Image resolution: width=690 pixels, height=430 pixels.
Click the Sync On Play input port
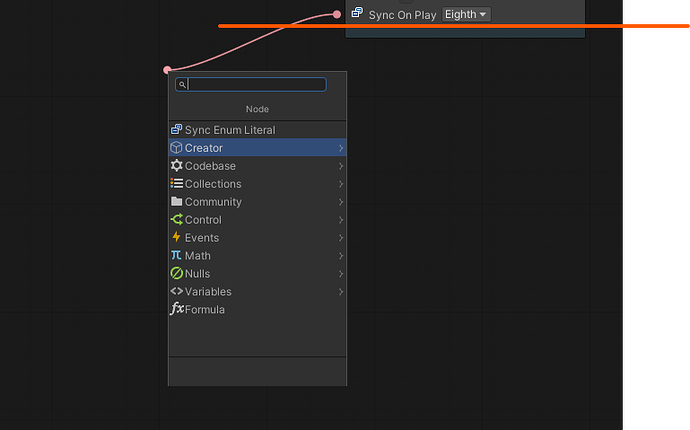pyautogui.click(x=337, y=14)
